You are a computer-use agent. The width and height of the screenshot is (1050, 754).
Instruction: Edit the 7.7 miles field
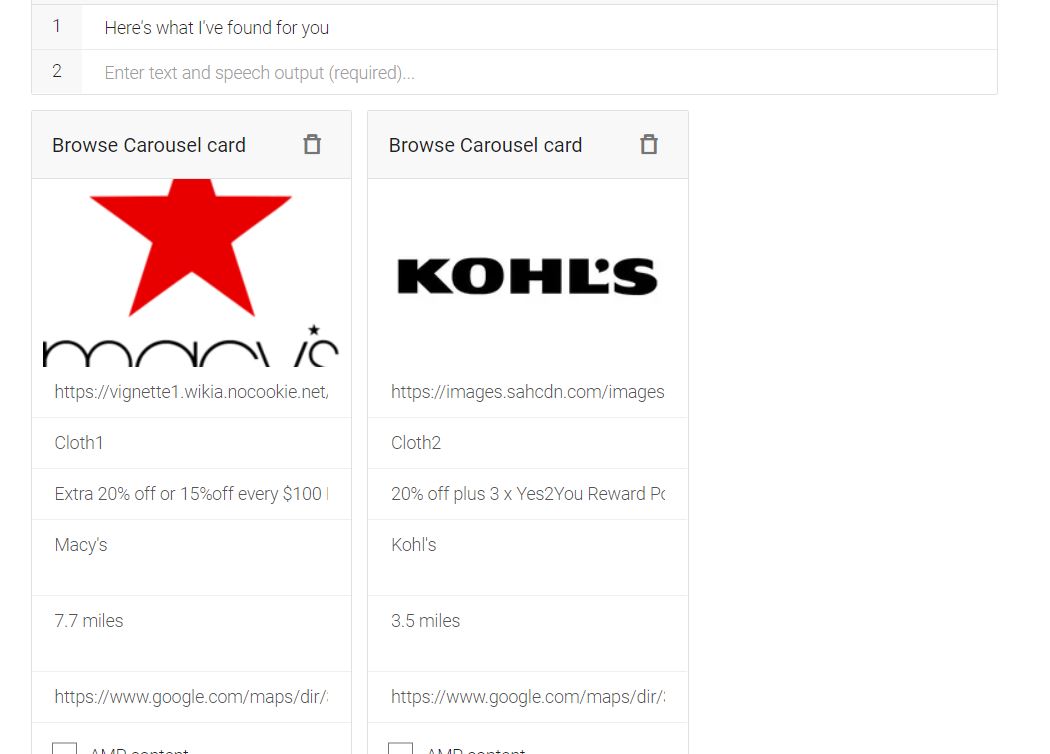192,633
